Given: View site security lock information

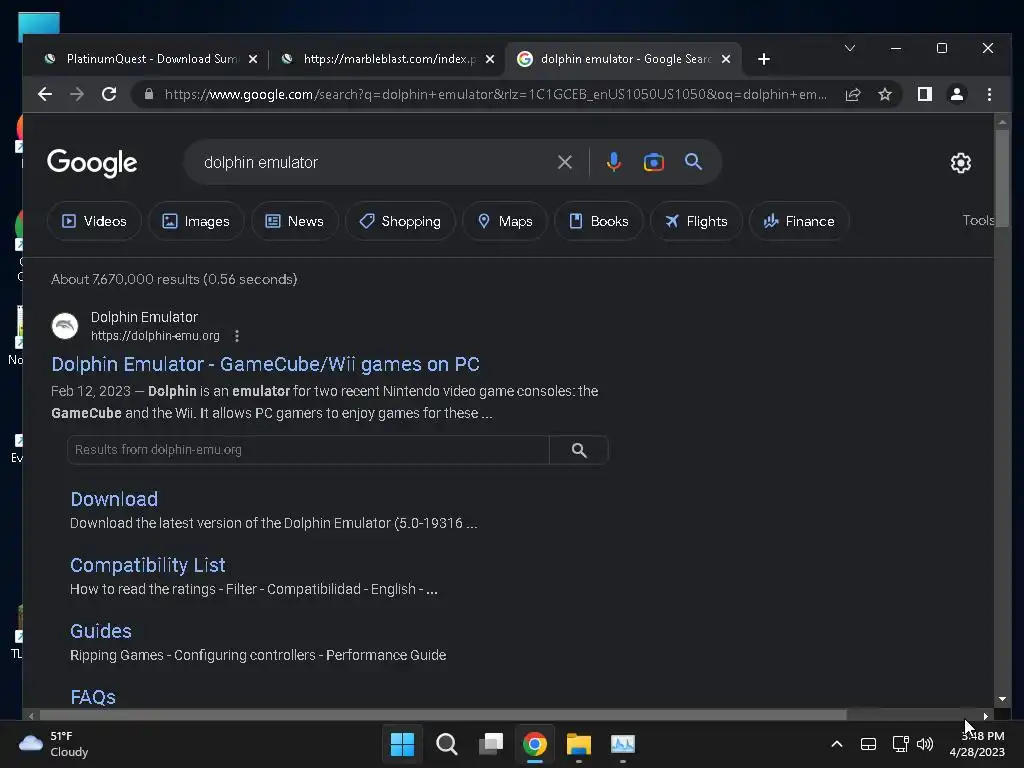Looking at the screenshot, I should [149, 94].
